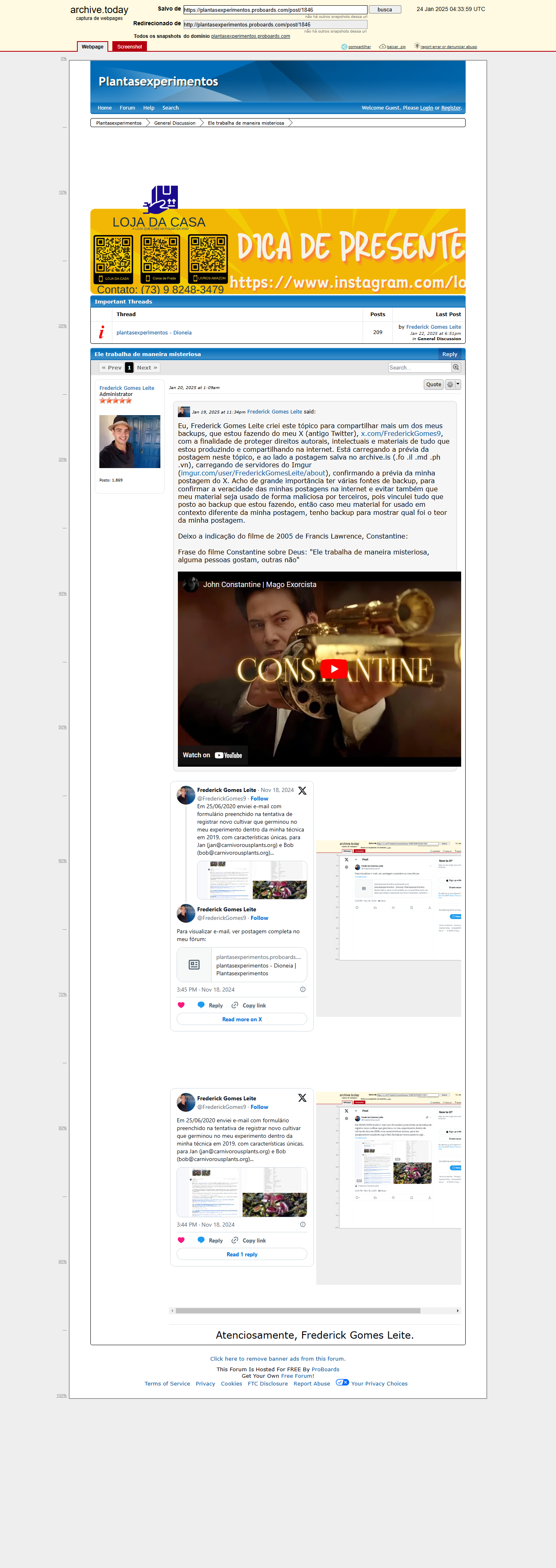Open the Help menu item
This screenshot has width=556, height=1568.
pos(149,108)
